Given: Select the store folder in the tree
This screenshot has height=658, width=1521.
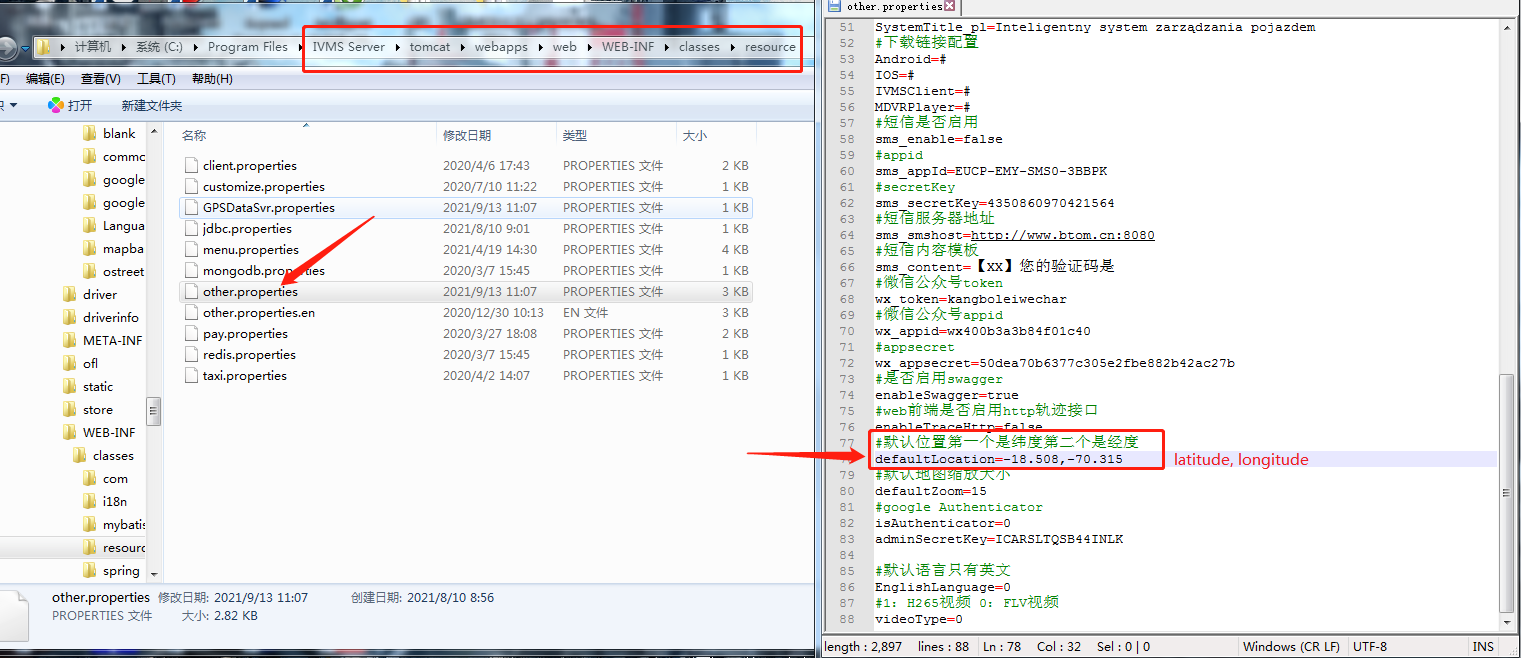Looking at the screenshot, I should click(88, 409).
